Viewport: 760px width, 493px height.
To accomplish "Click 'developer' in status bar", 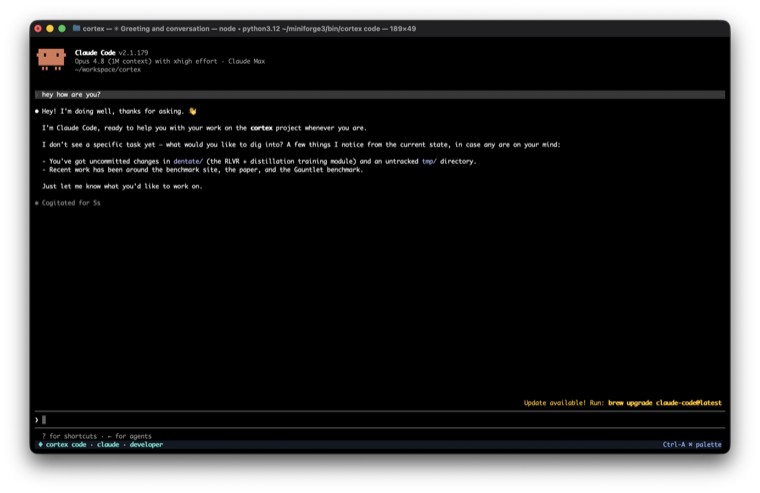I will tap(146, 445).
